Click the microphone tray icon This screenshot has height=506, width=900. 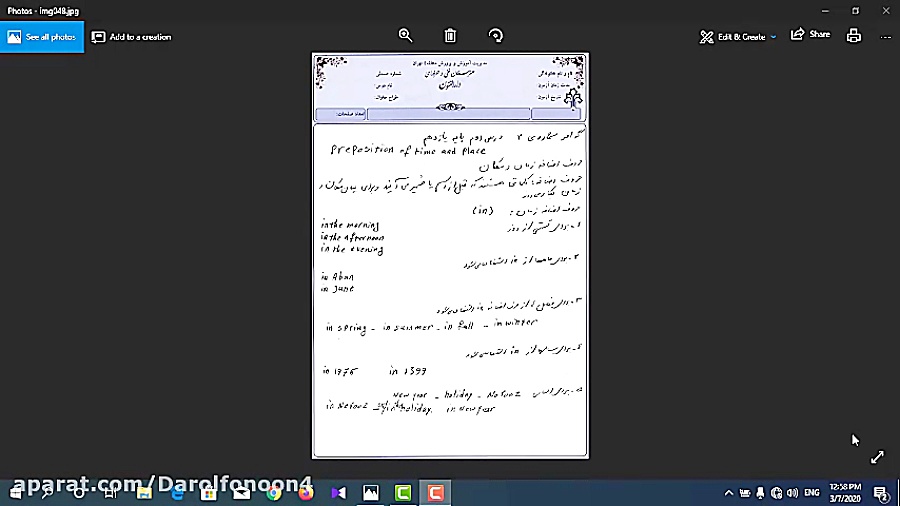(x=761, y=493)
